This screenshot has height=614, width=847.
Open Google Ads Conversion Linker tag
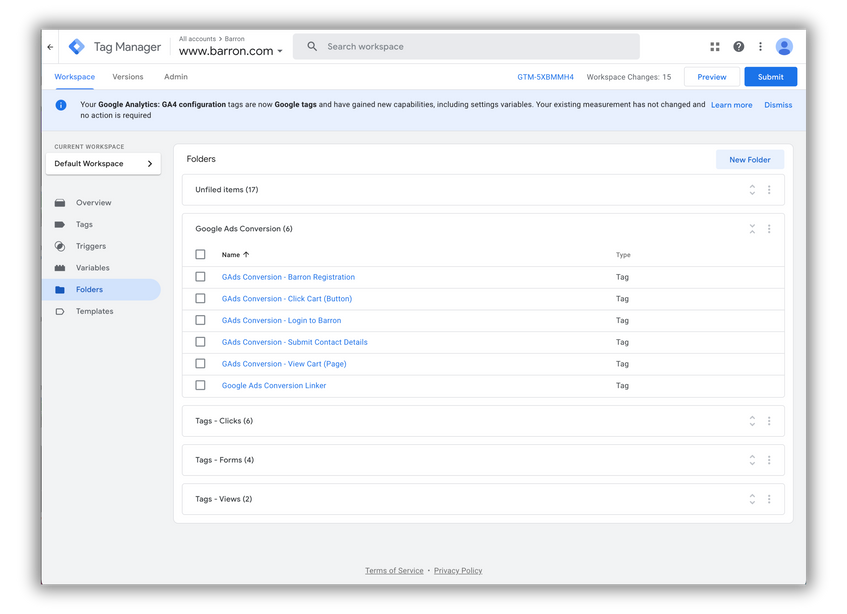(x=274, y=386)
